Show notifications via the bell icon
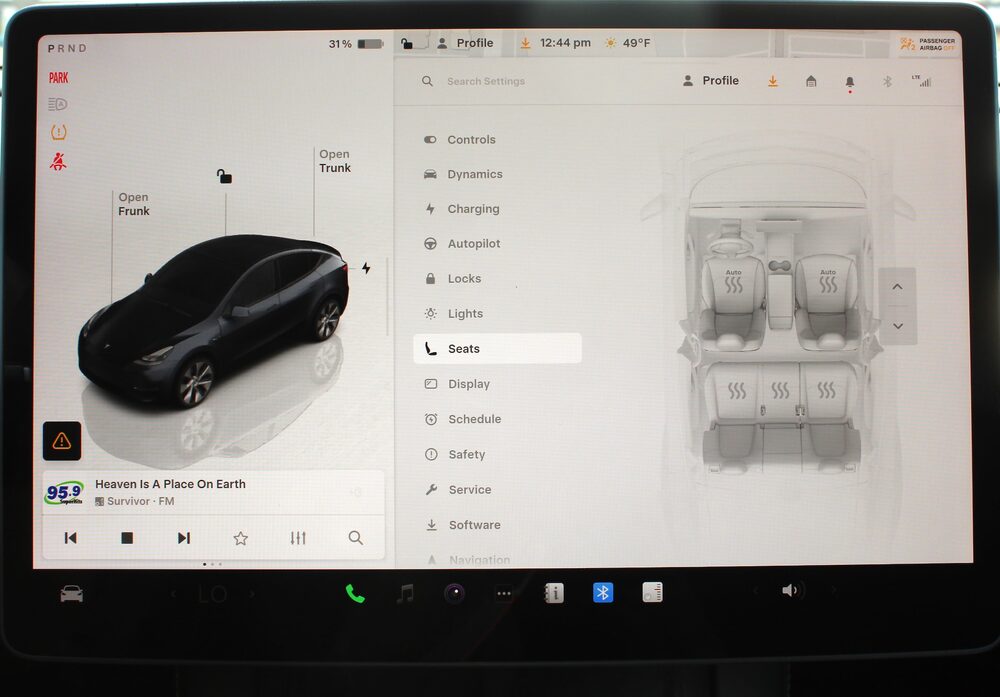The image size is (1000, 697). click(x=850, y=82)
